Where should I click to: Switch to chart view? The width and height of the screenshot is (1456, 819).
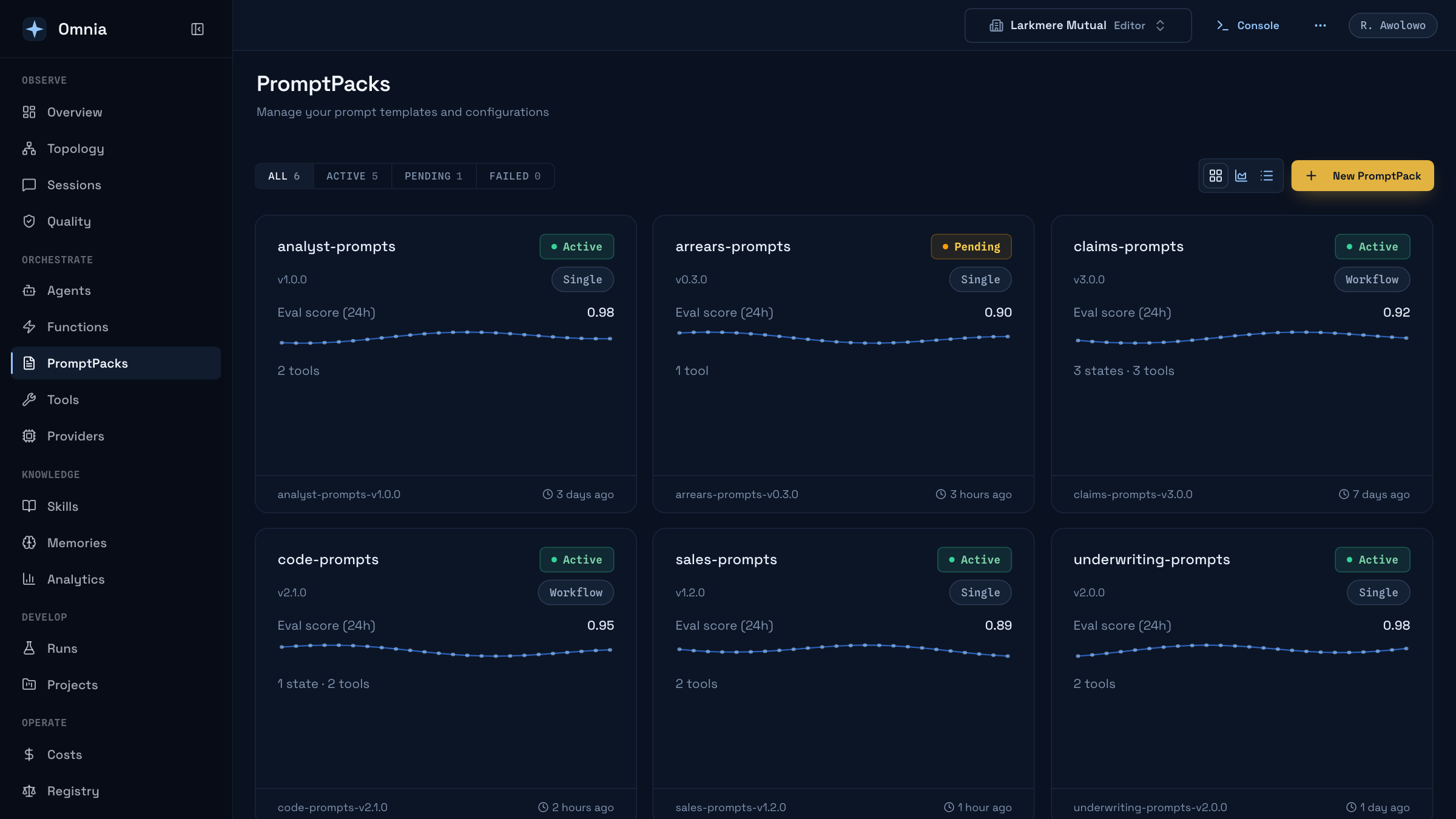click(x=1241, y=176)
